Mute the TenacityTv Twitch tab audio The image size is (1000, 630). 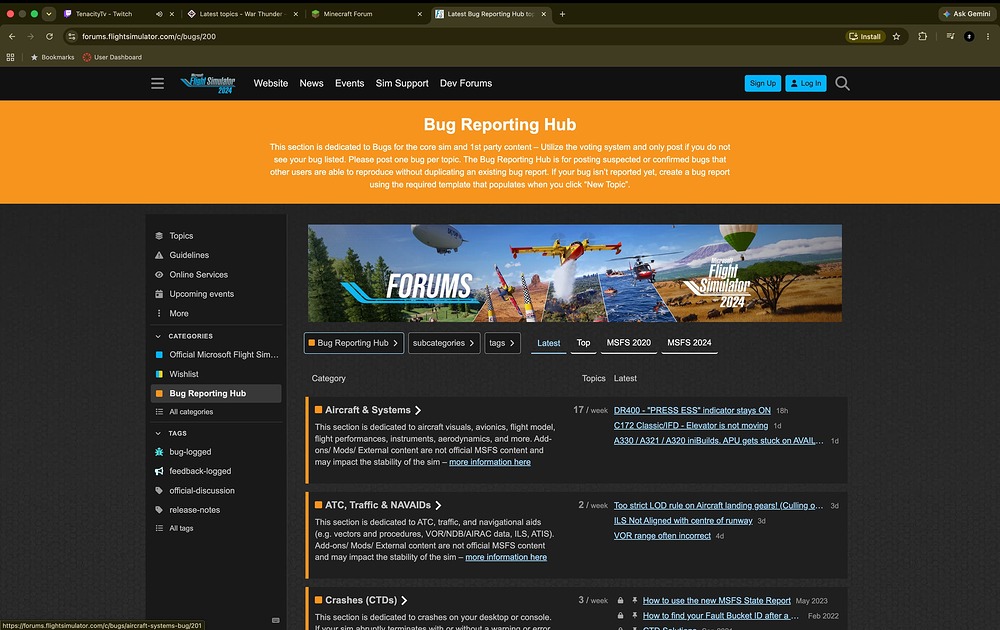pos(159,13)
